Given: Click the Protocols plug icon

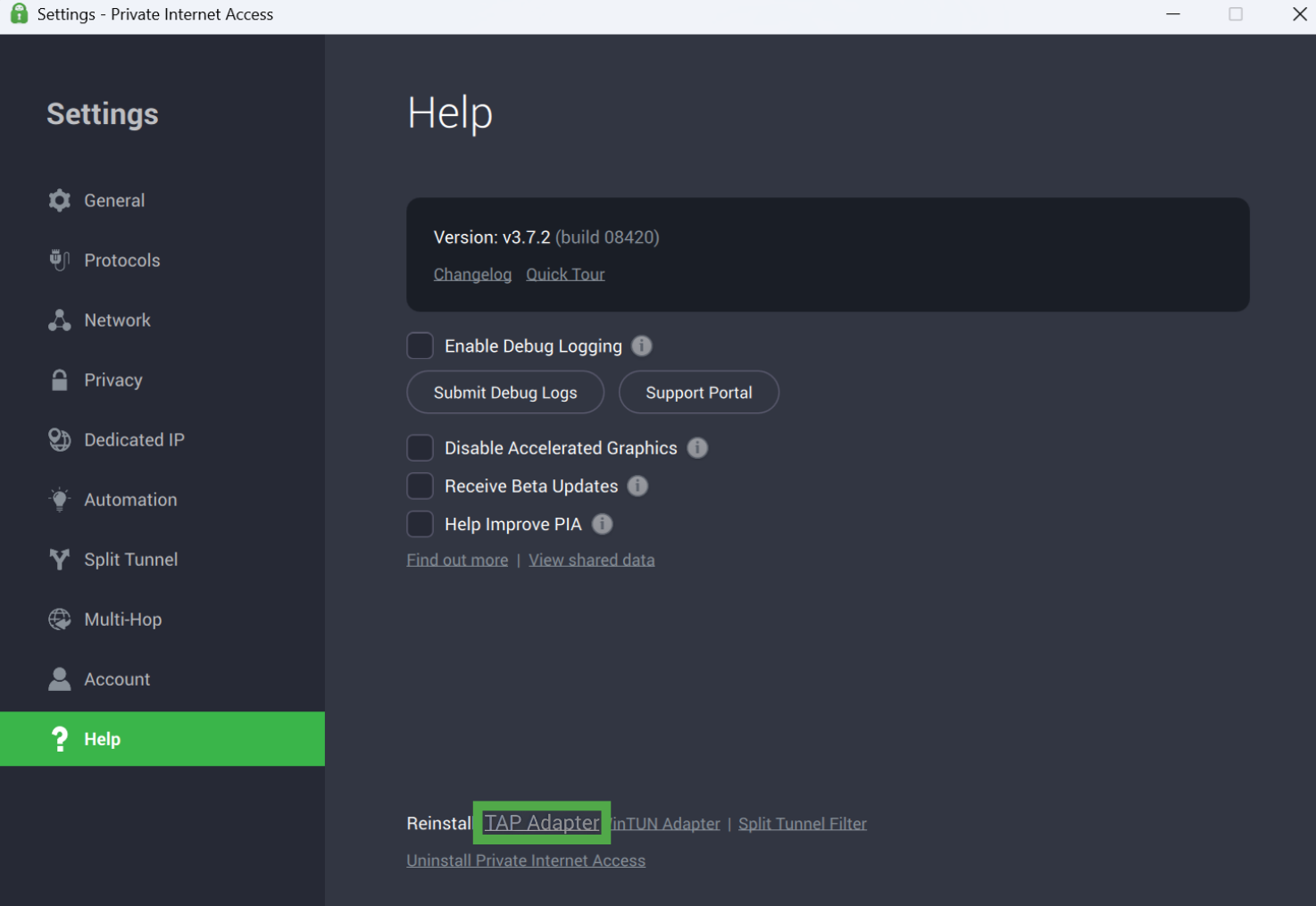Looking at the screenshot, I should pos(60,261).
